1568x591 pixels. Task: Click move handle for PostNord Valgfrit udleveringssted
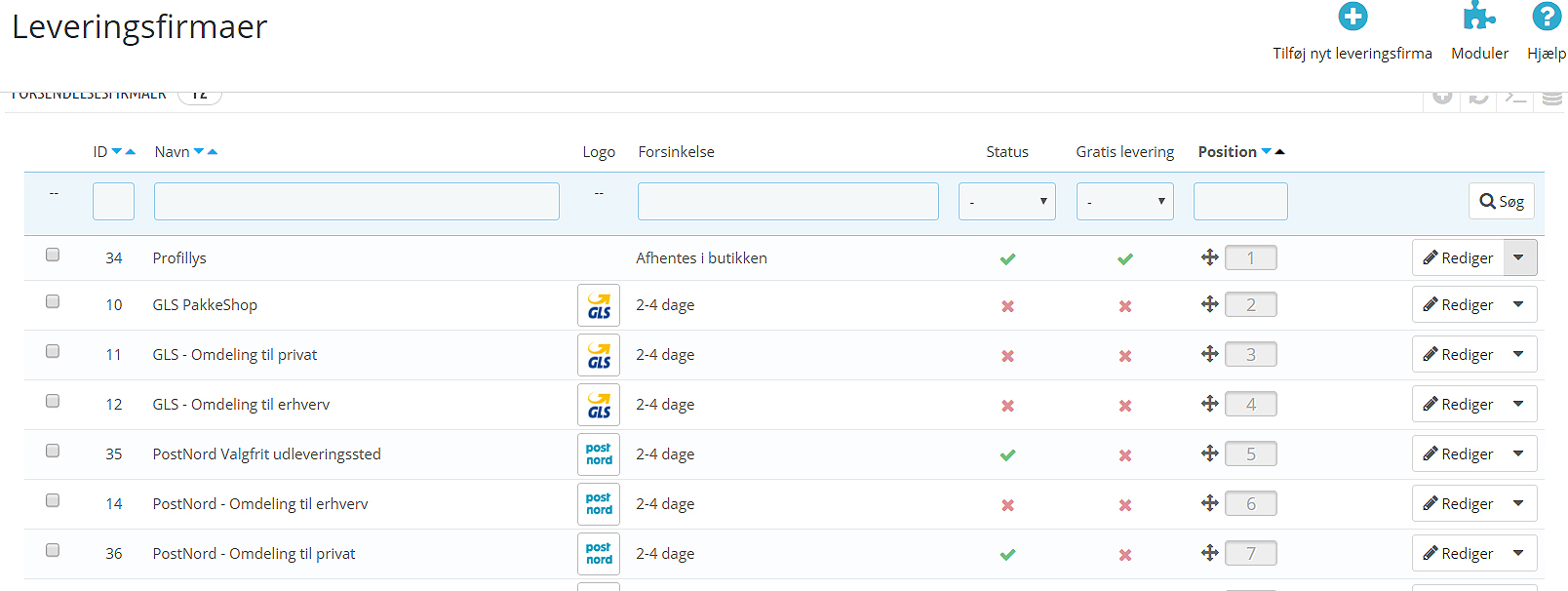(x=1210, y=453)
